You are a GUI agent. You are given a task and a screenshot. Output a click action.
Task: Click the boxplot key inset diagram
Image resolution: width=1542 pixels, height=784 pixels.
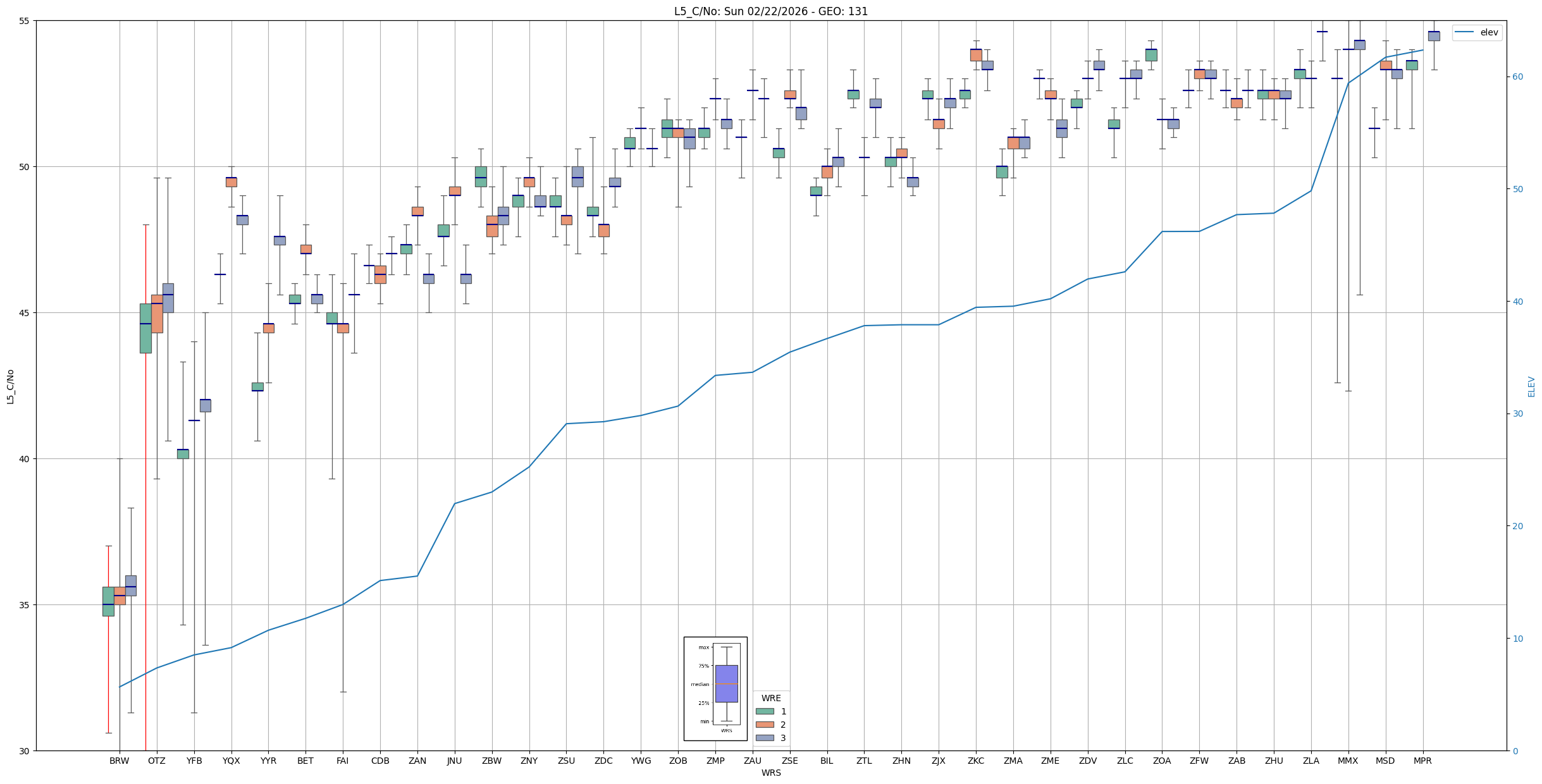715,688
